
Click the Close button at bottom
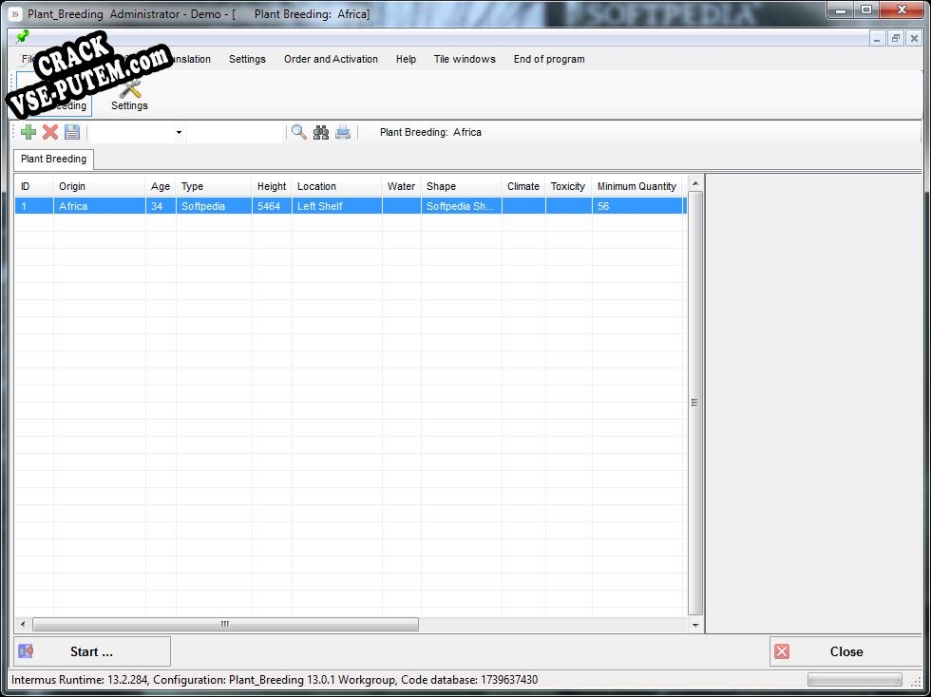click(846, 651)
